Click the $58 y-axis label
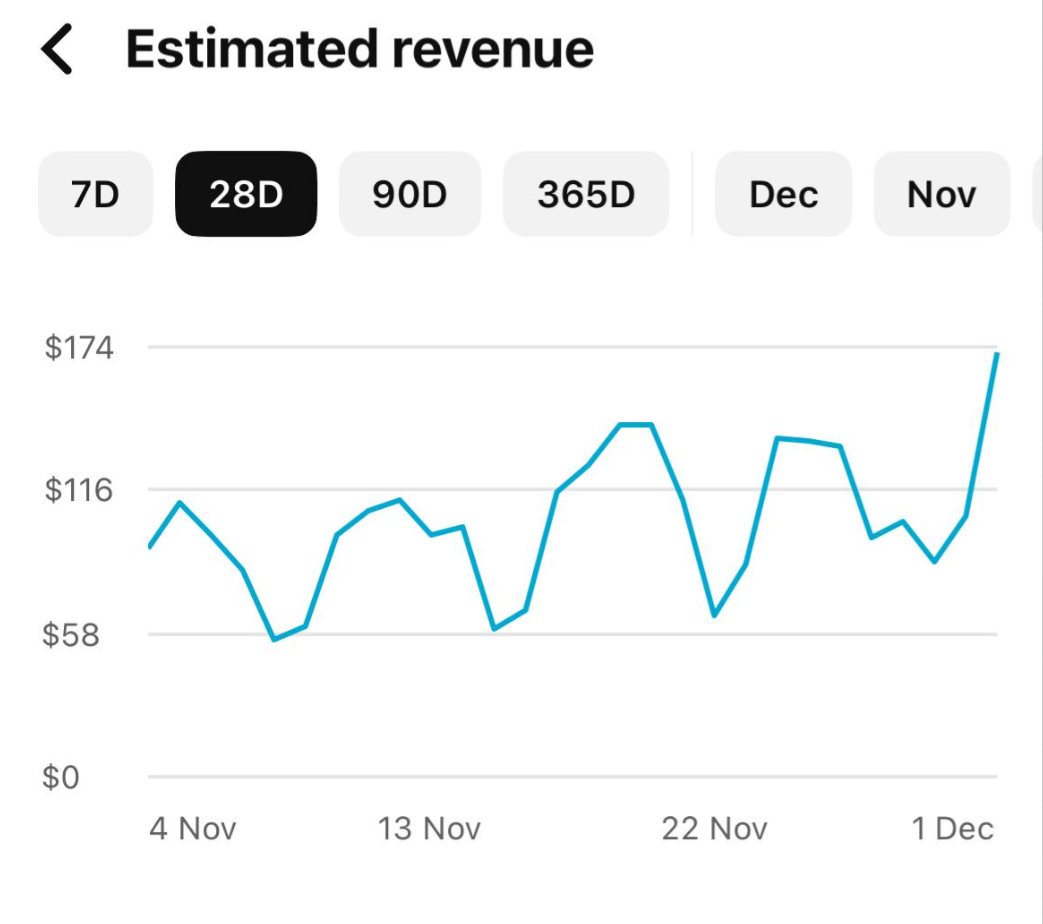 coord(73,632)
